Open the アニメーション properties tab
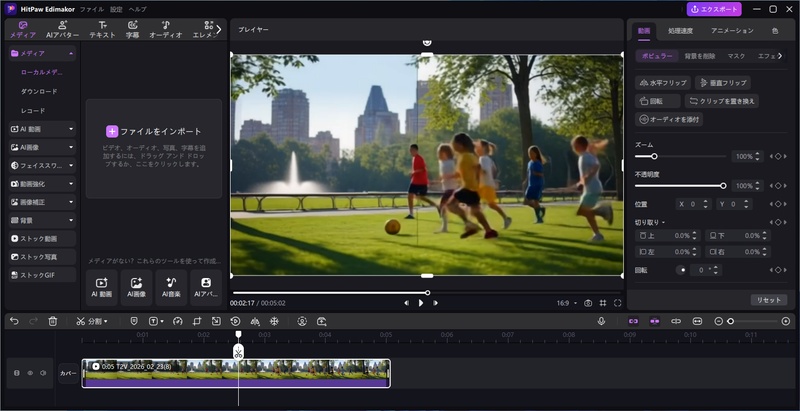 tap(732, 31)
